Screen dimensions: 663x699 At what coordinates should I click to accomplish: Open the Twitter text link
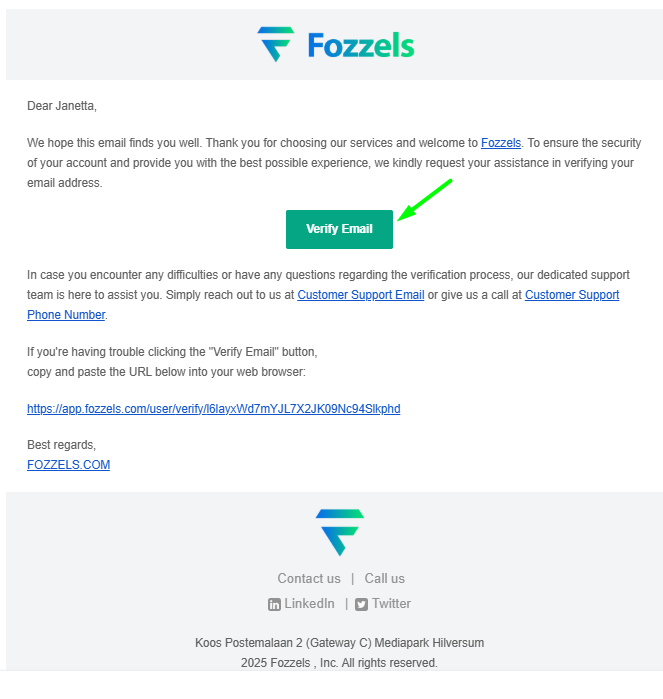point(391,604)
